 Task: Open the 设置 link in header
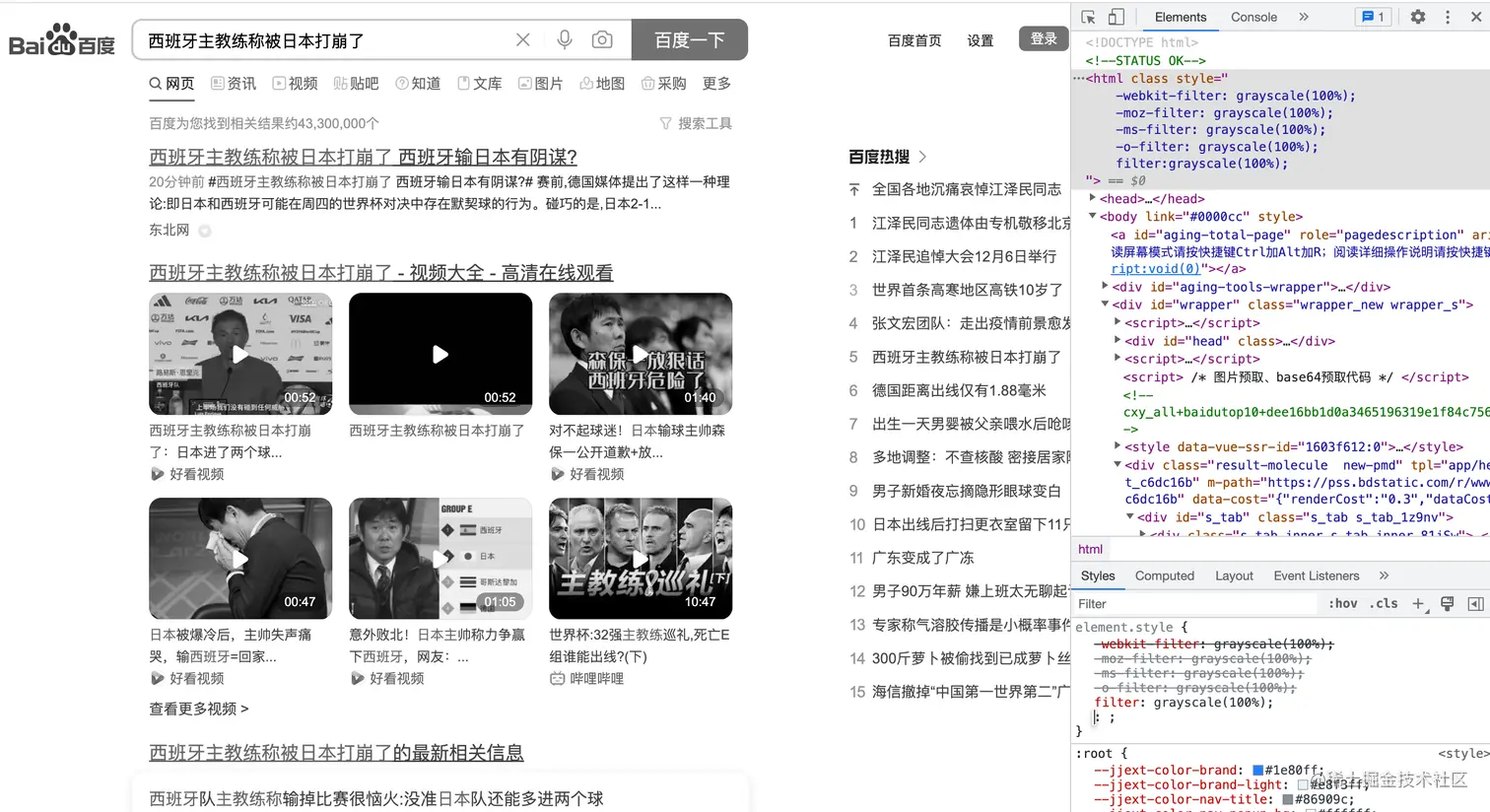tap(981, 40)
